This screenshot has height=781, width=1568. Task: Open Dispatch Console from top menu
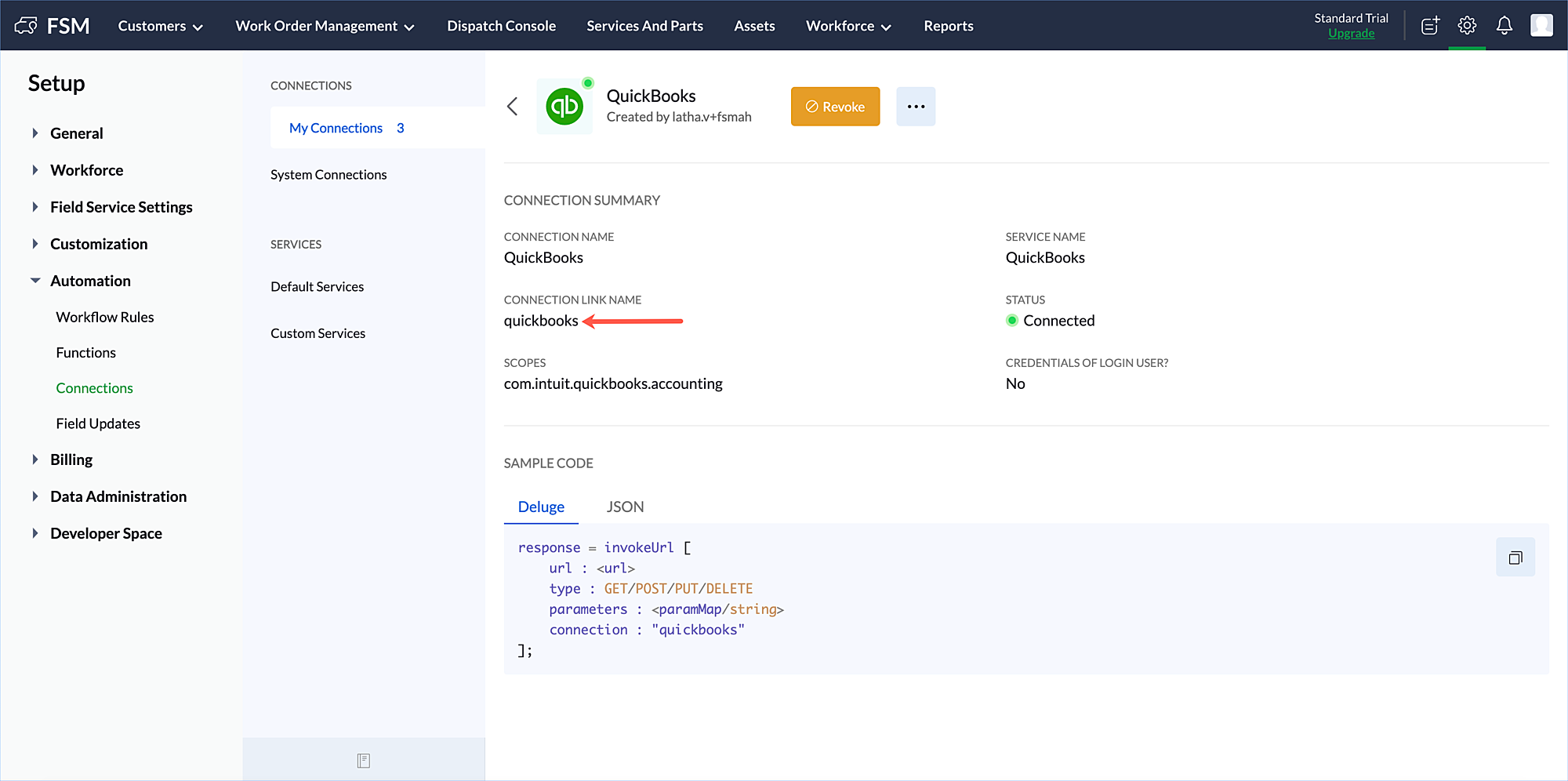[501, 26]
